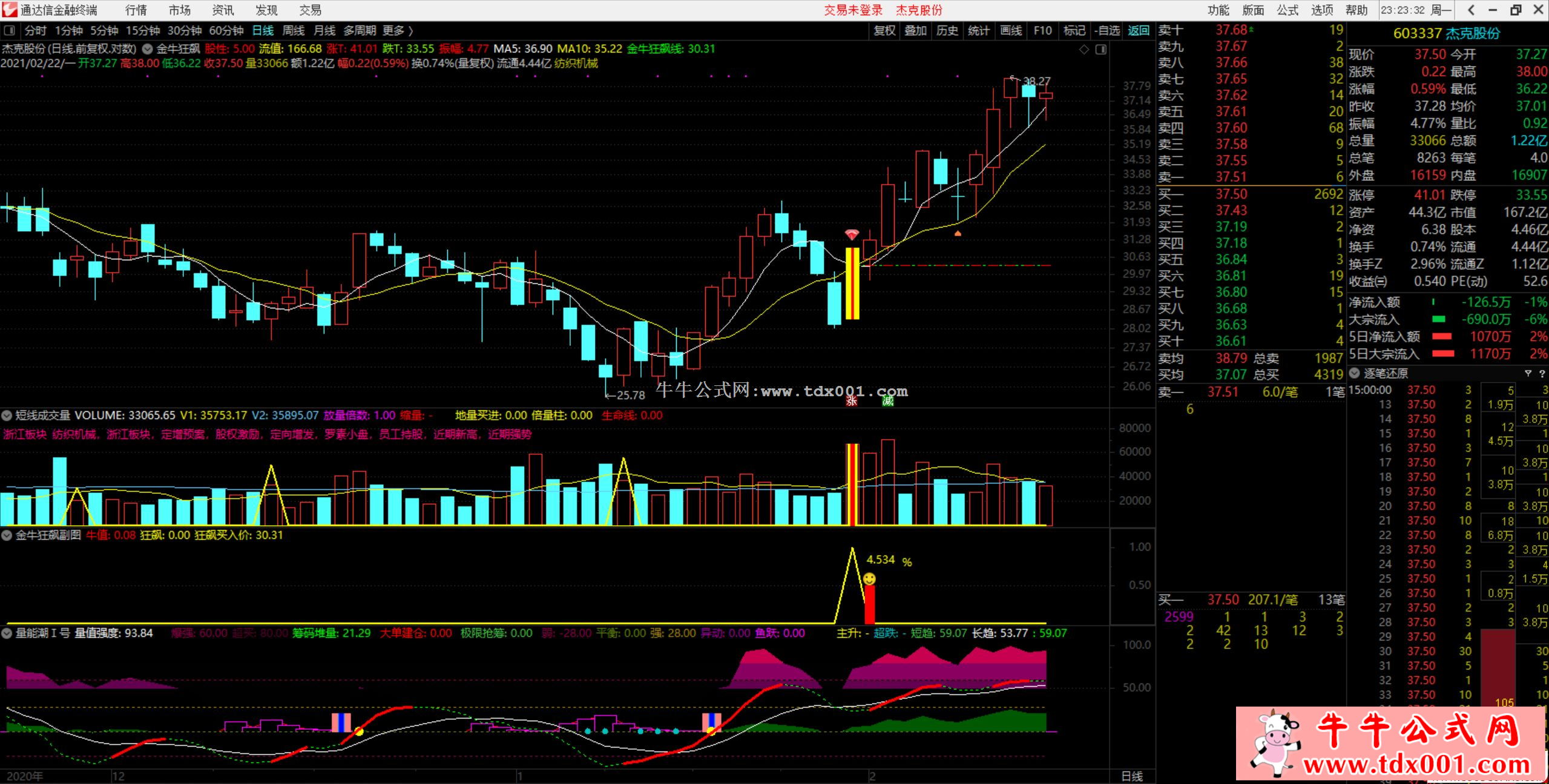Click the green 减 marker below the chart
This screenshot has height=784, width=1549.
(x=888, y=400)
